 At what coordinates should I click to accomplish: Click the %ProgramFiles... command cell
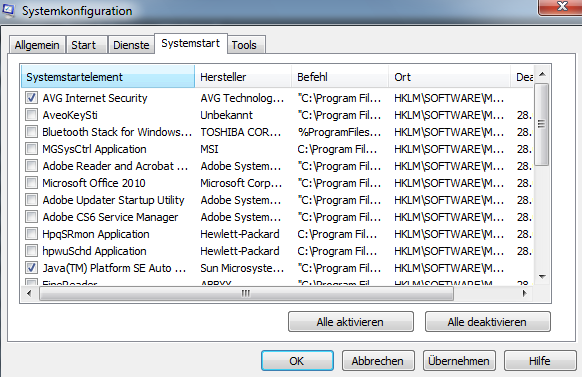(339, 132)
